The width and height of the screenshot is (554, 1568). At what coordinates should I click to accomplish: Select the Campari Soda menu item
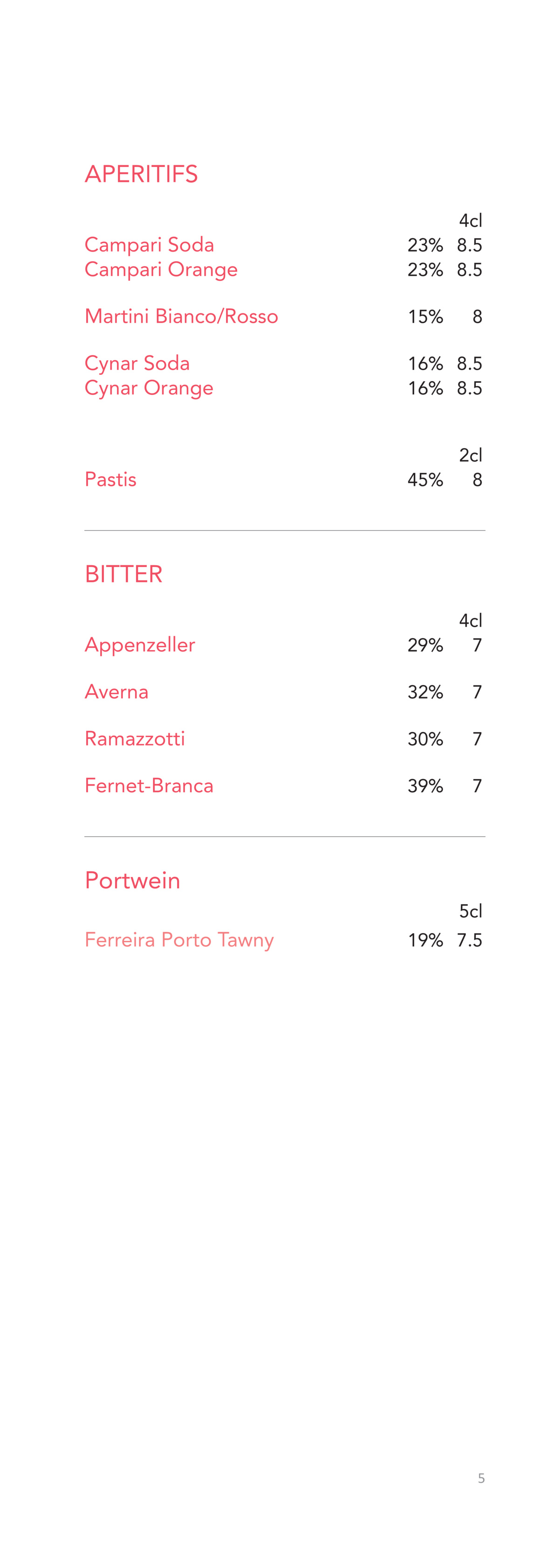tap(149, 245)
